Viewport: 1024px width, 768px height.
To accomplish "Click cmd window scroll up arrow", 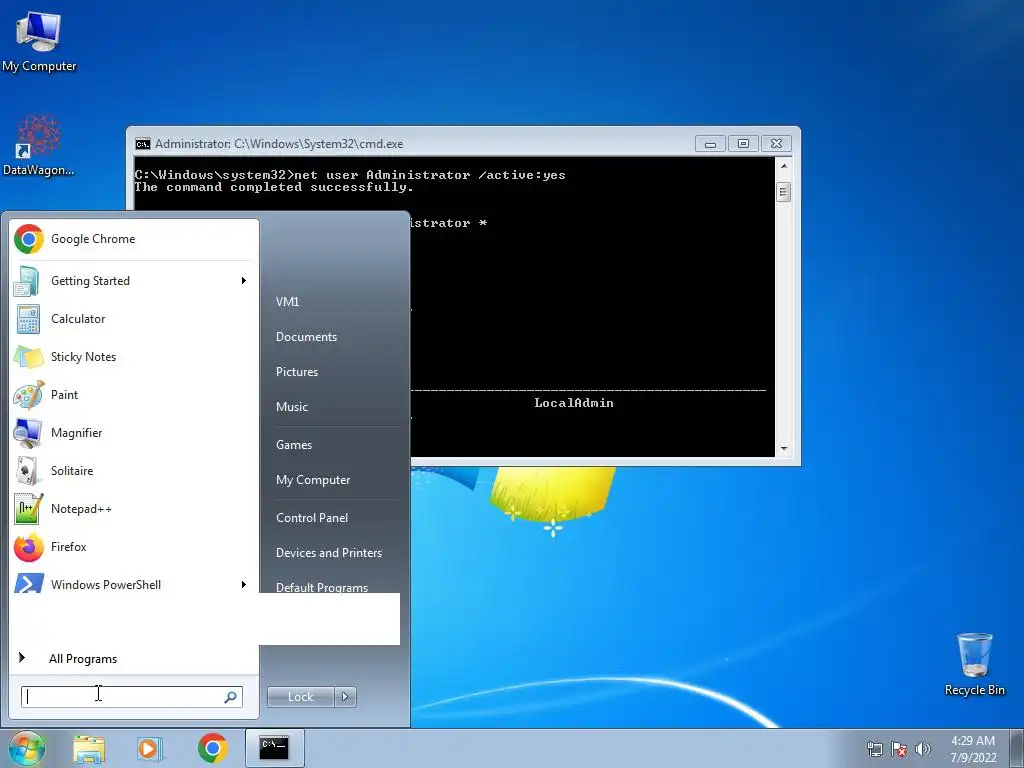I will click(x=784, y=166).
